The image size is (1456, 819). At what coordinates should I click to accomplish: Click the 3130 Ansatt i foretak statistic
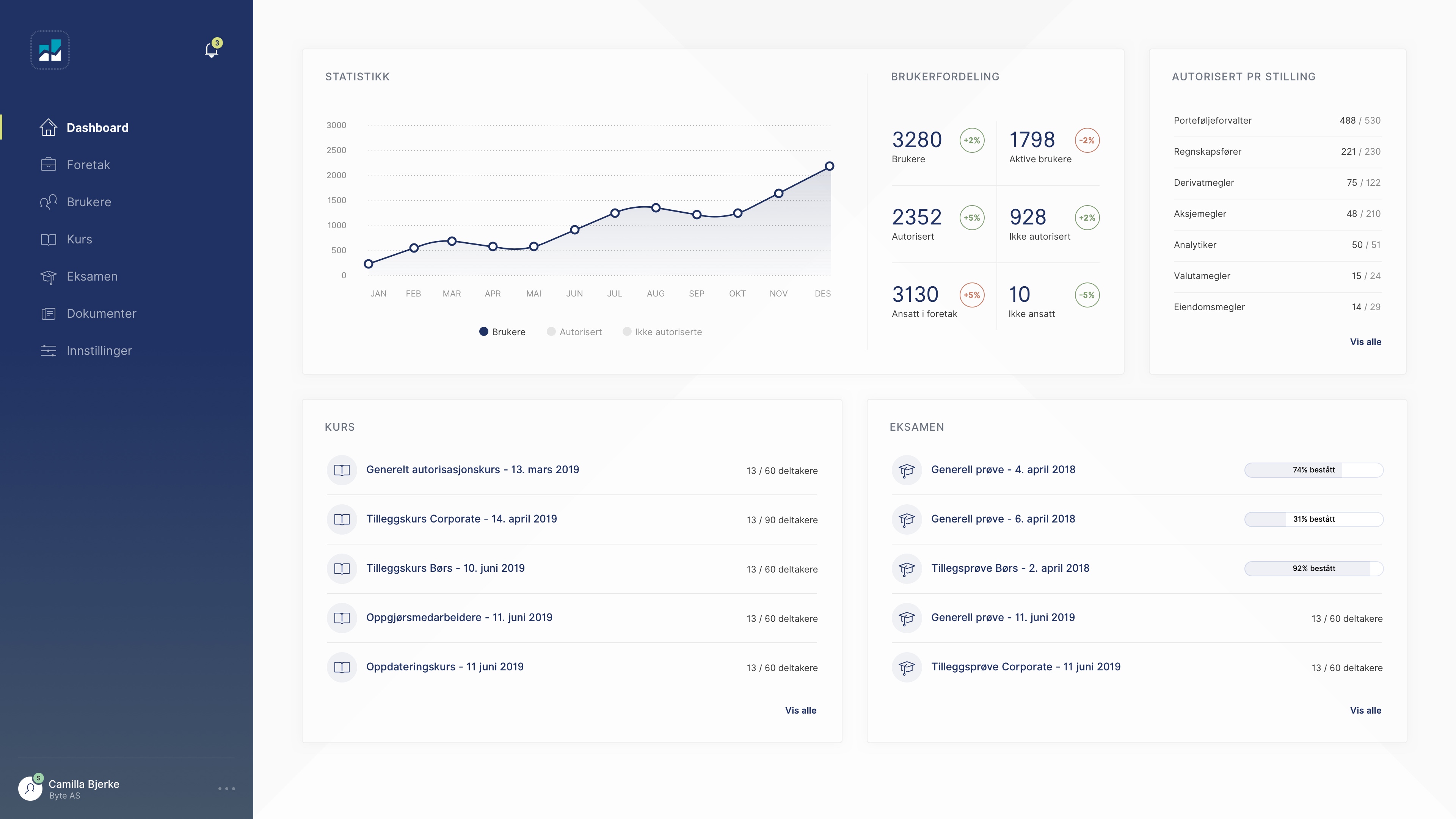pyautogui.click(x=924, y=301)
